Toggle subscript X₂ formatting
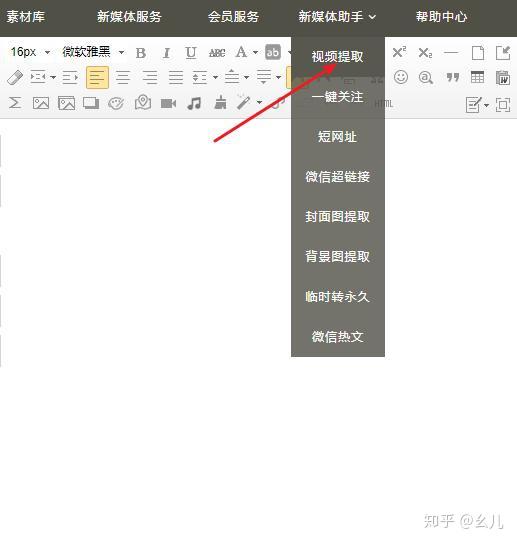This screenshot has width=517, height=544. (x=425, y=53)
